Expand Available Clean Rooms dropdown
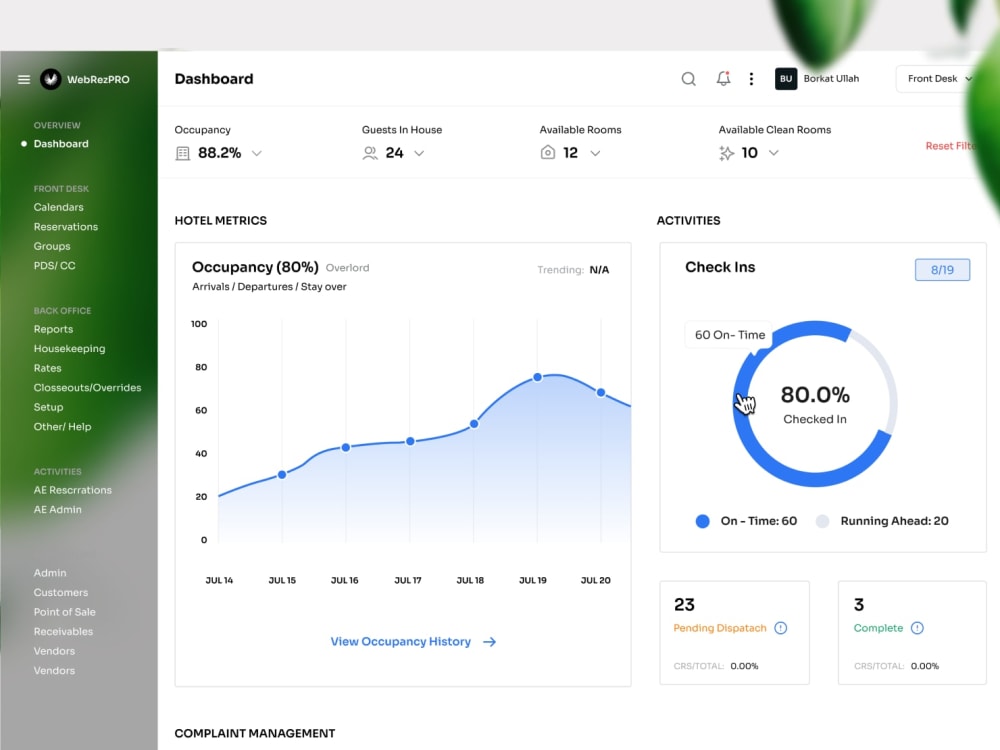 (x=774, y=153)
